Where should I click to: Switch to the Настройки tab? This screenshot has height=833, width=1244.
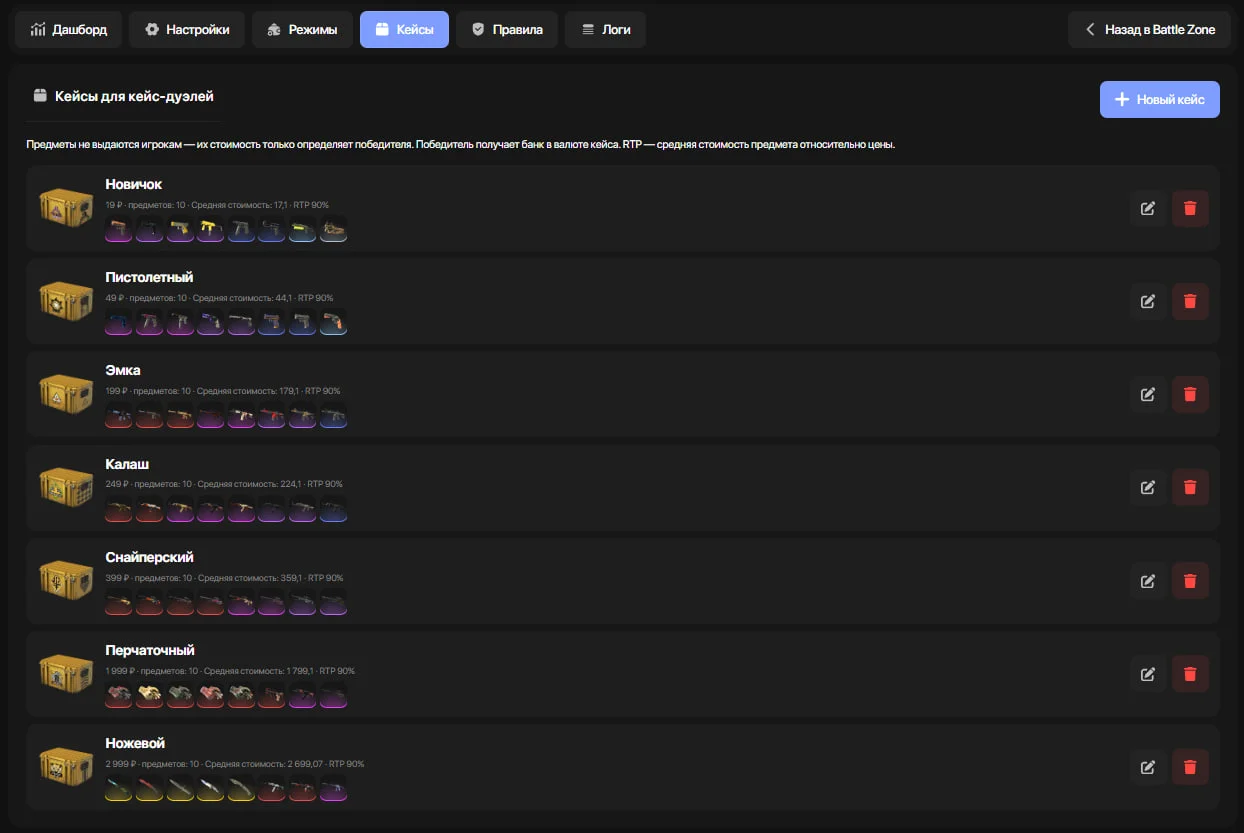pyautogui.click(x=187, y=30)
